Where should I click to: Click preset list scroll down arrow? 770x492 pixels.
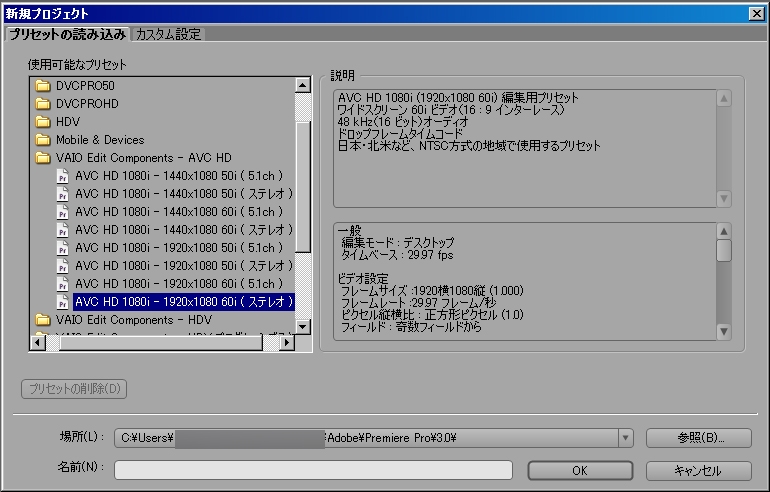coord(302,327)
